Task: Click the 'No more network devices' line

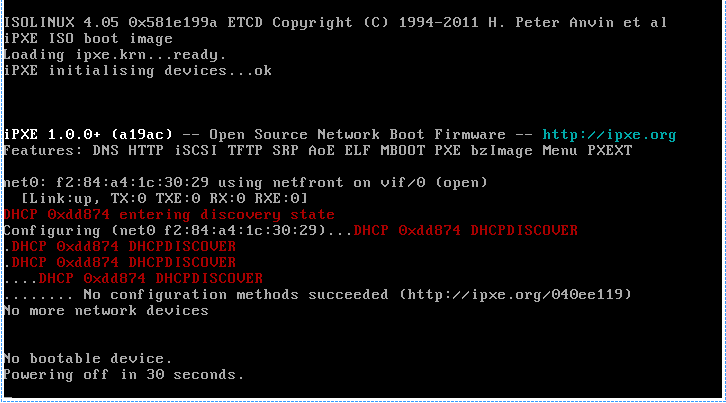Action: click(x=106, y=310)
